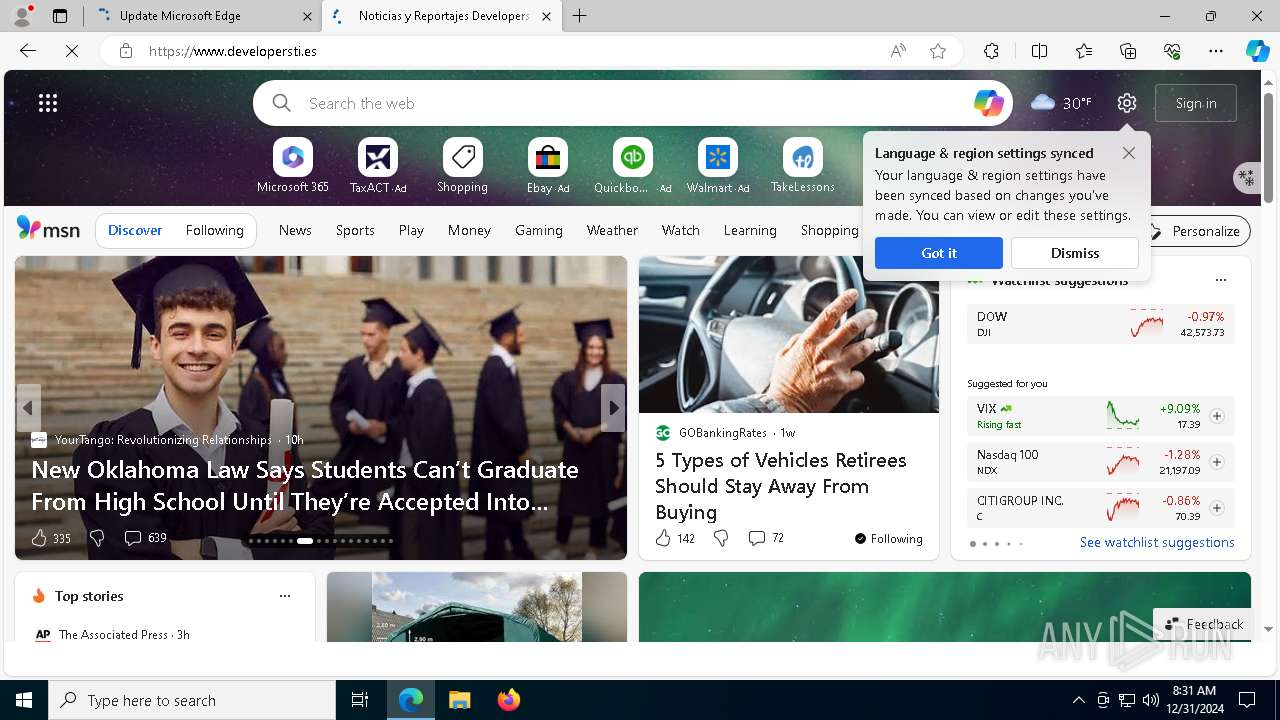The image size is (1280, 720).
Task: Open See watchlist suggestions link
Action: pos(1157,542)
